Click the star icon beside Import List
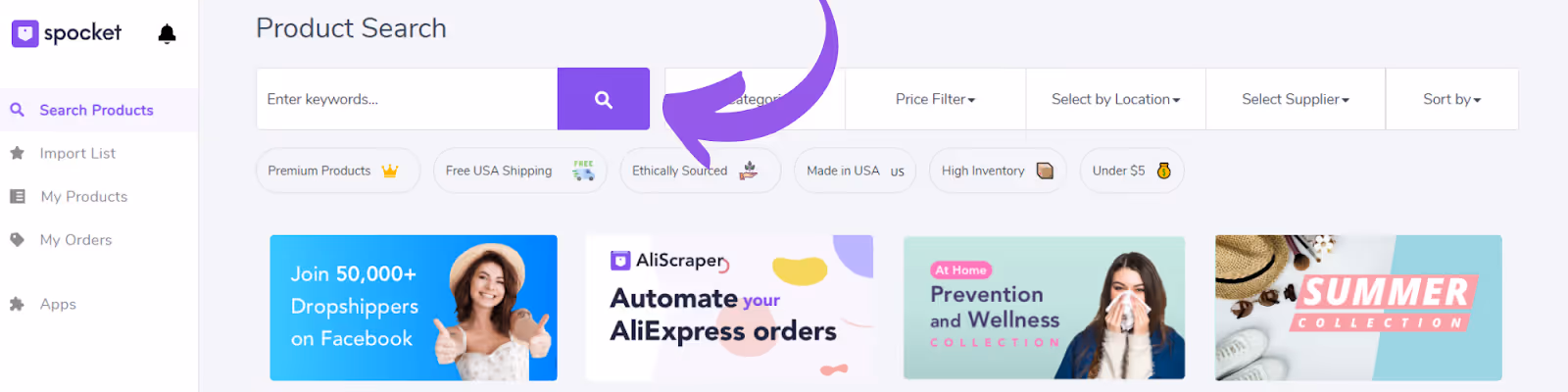 tap(17, 153)
